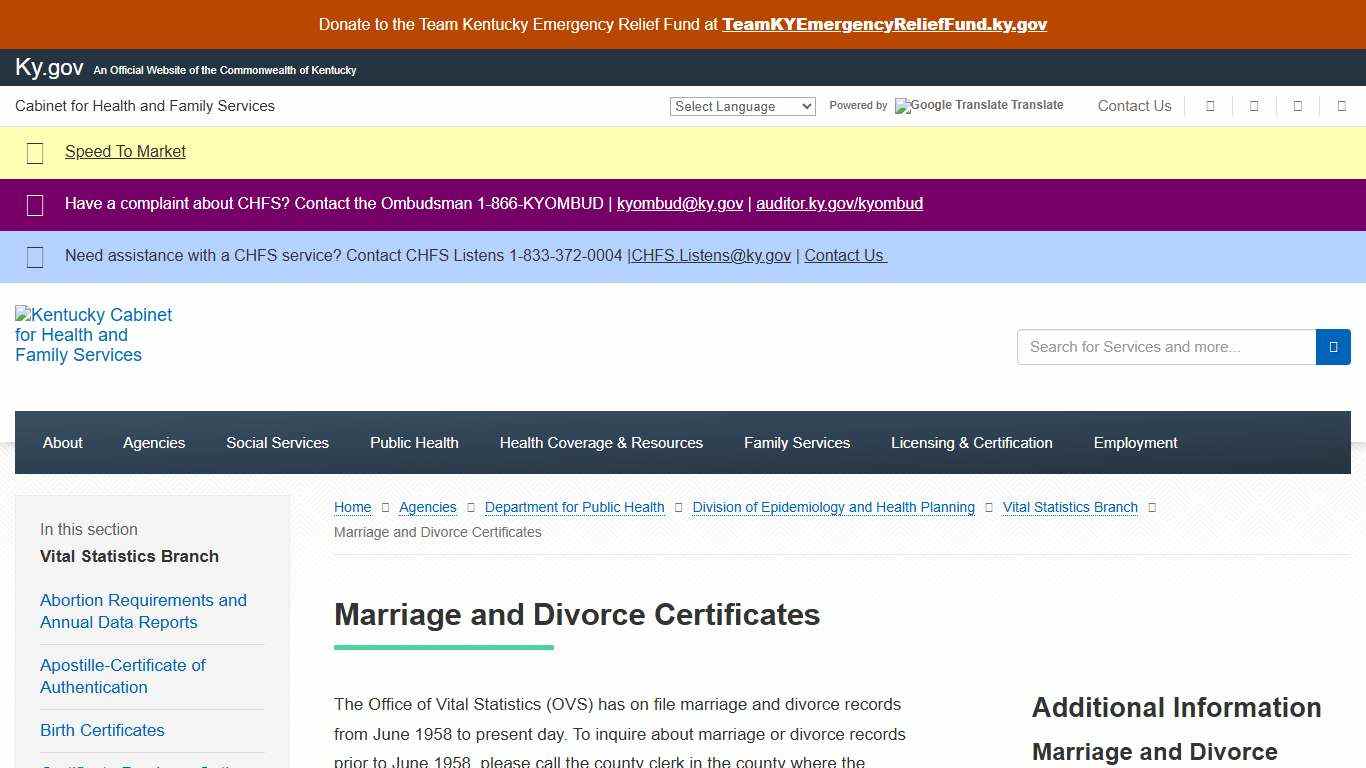Click the second social icon next to Contact Us
The height and width of the screenshot is (768, 1366).
point(1254,106)
